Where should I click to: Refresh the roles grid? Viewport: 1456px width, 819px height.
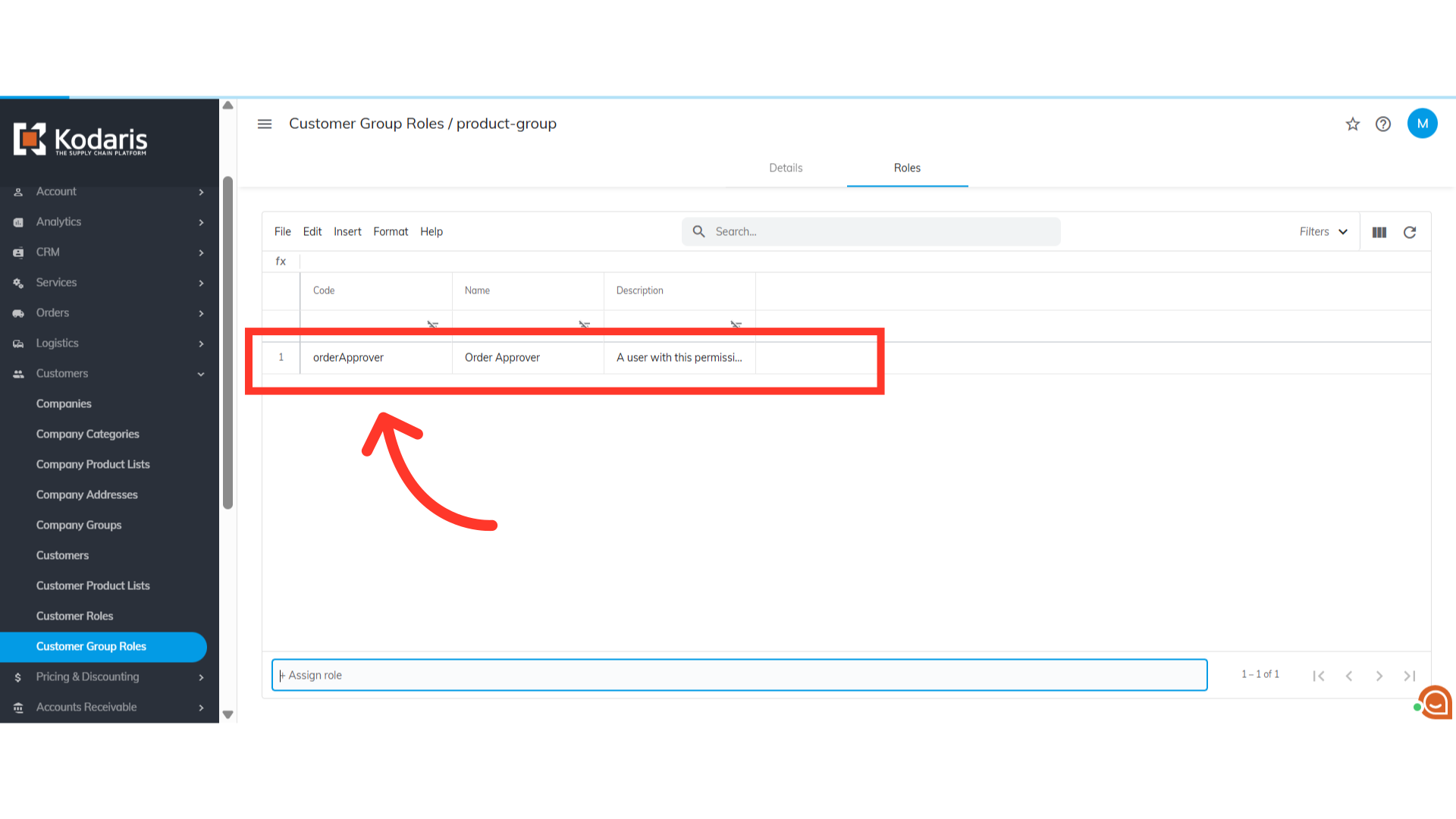pos(1410,232)
